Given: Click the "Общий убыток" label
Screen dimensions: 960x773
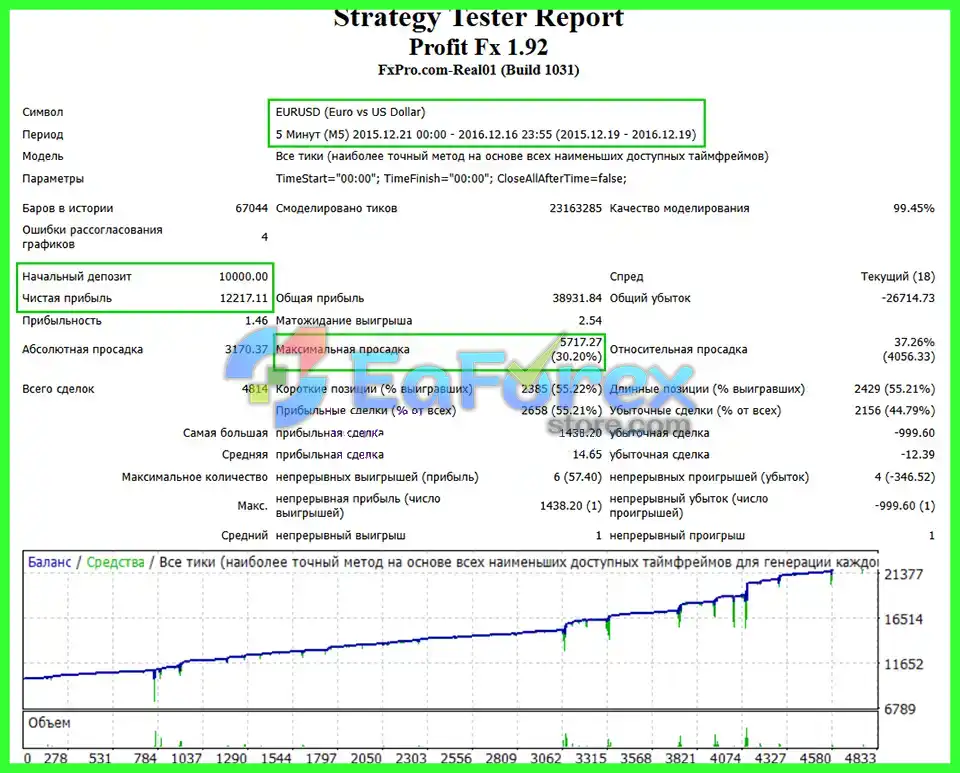Looking at the screenshot, I should click(650, 299).
